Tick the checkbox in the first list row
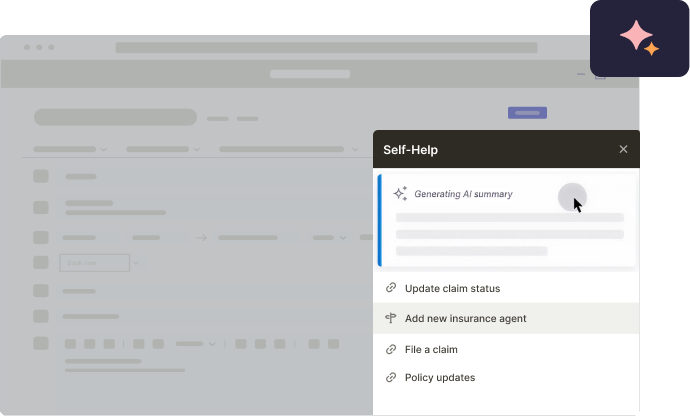Image resolution: width=690 pixels, height=416 pixels. [41, 176]
